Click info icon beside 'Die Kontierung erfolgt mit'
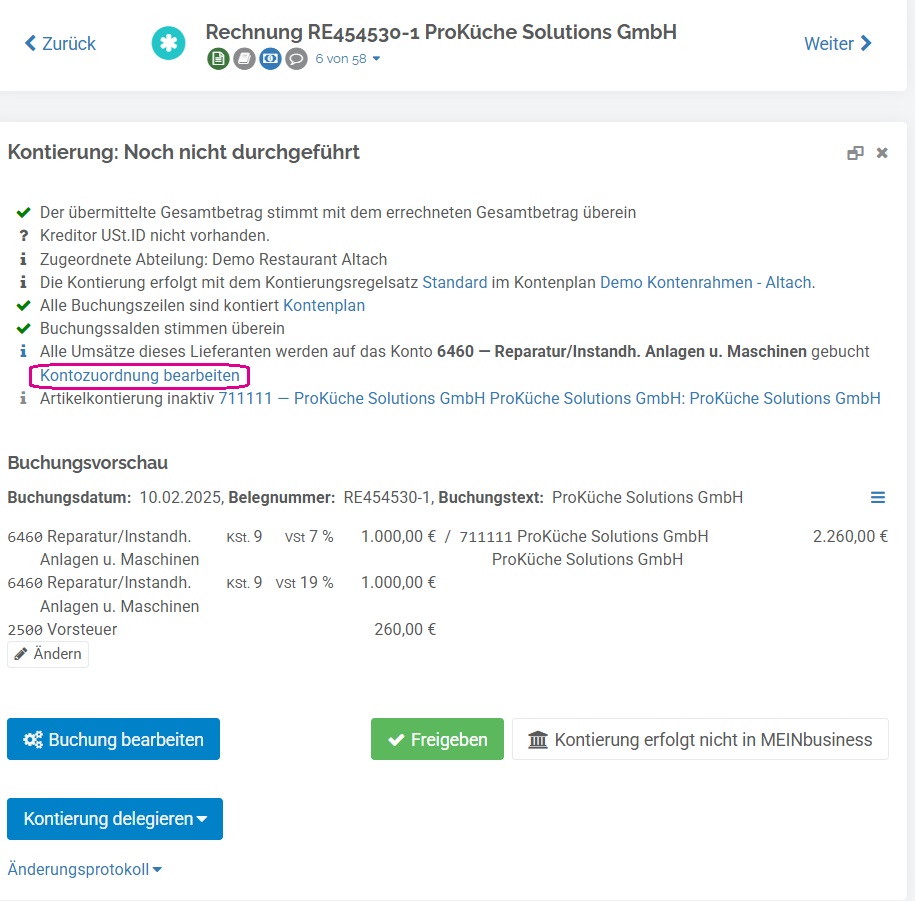 [x=23, y=282]
